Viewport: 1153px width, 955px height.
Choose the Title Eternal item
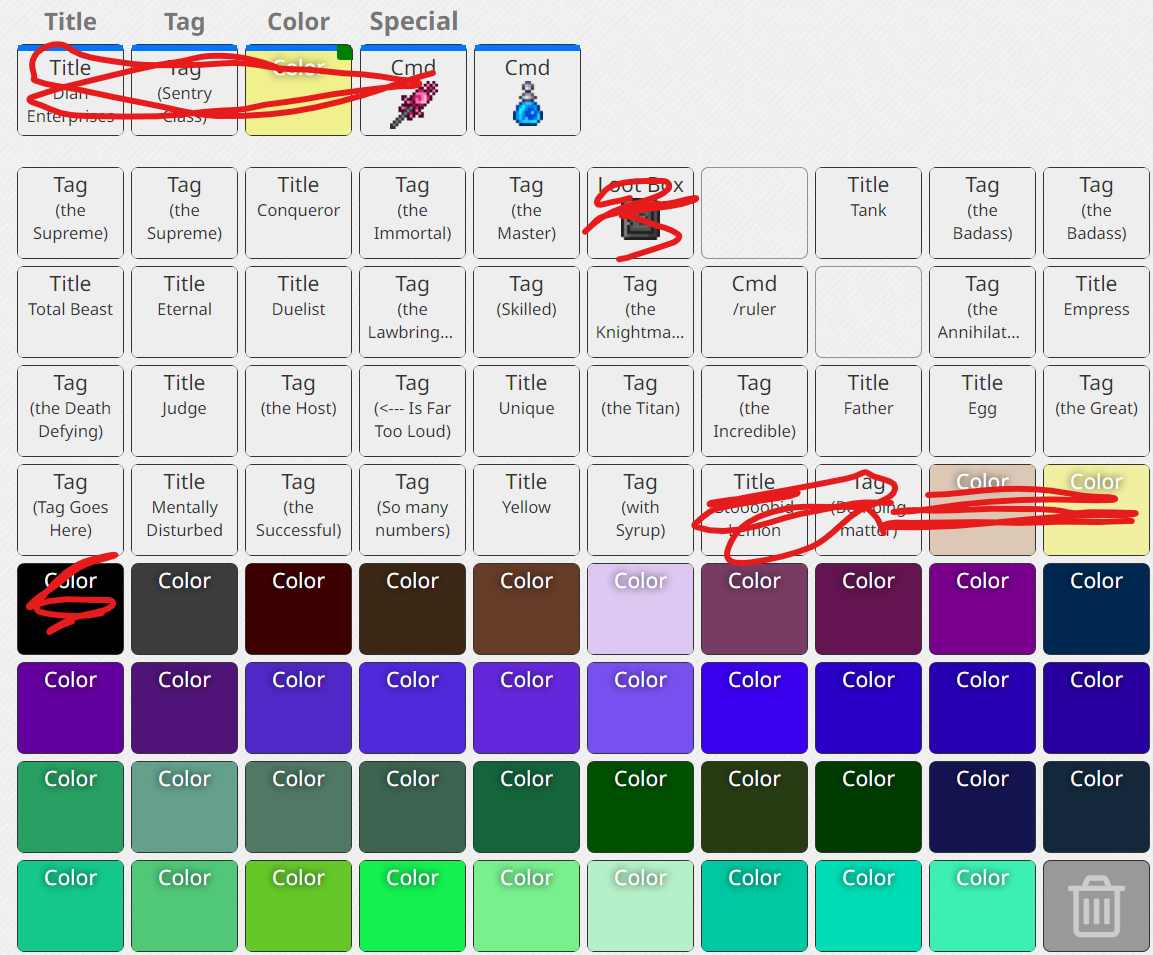pos(185,312)
